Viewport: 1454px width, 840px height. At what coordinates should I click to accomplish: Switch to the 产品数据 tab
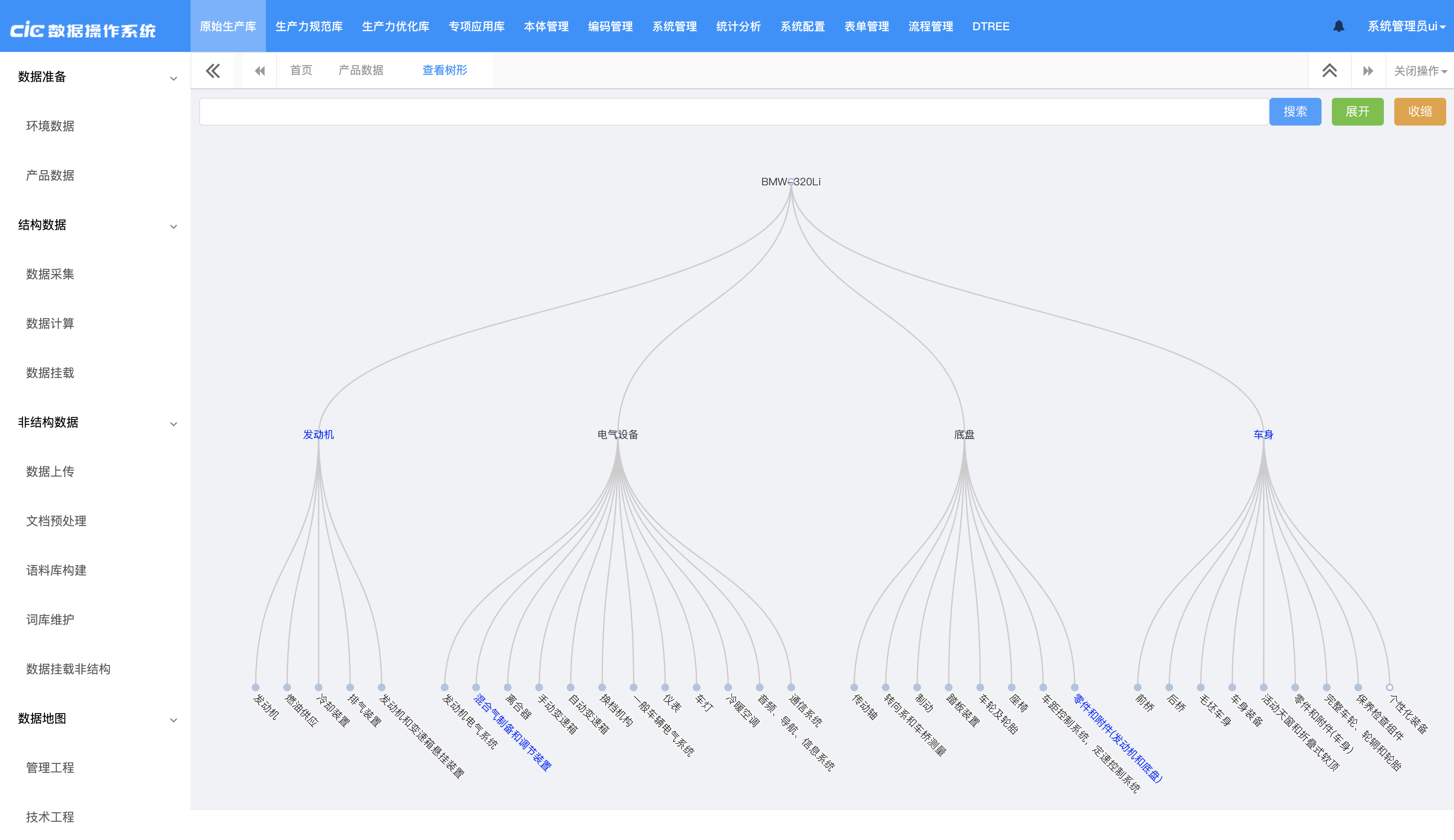(361, 71)
